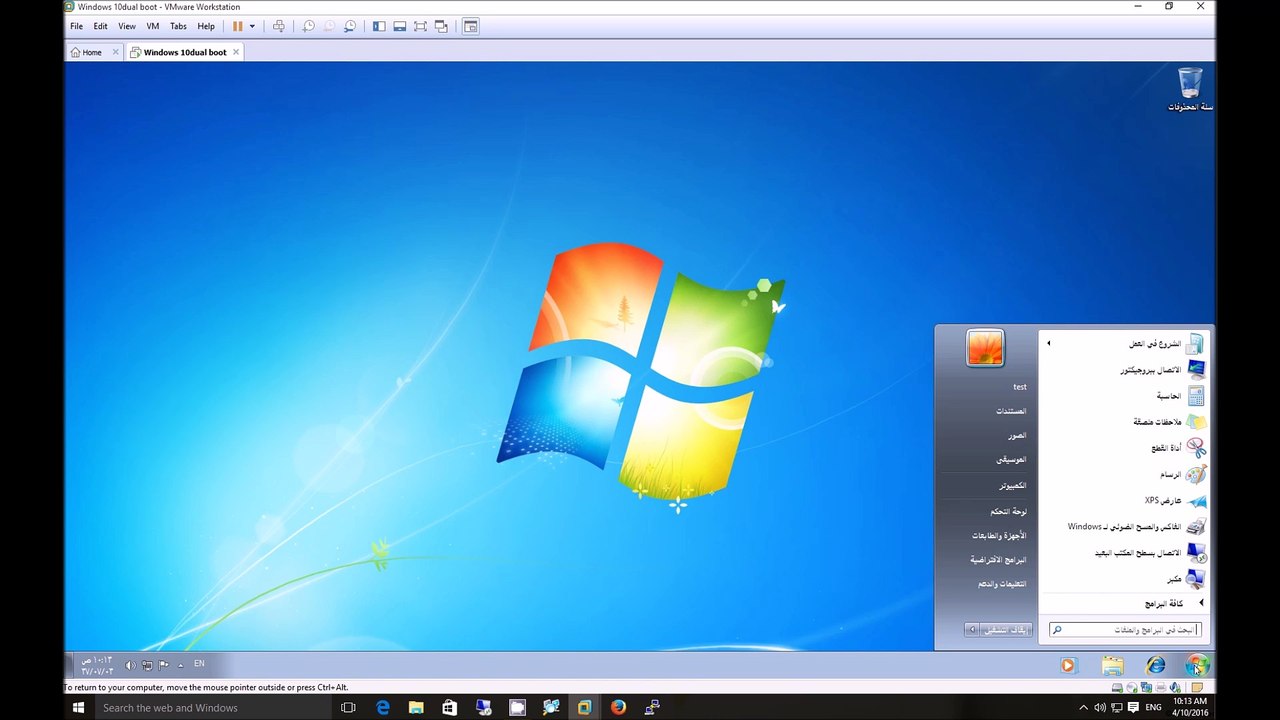The image size is (1280, 720).
Task: Open Help and Support (التعليمات والدعم)
Action: click(x=1002, y=583)
